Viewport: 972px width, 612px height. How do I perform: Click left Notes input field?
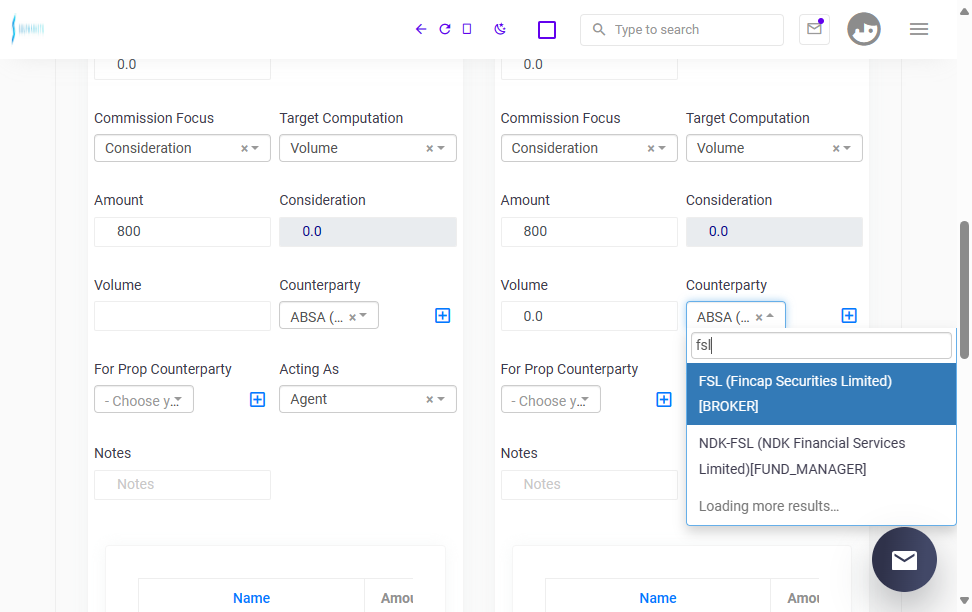tap(182, 484)
